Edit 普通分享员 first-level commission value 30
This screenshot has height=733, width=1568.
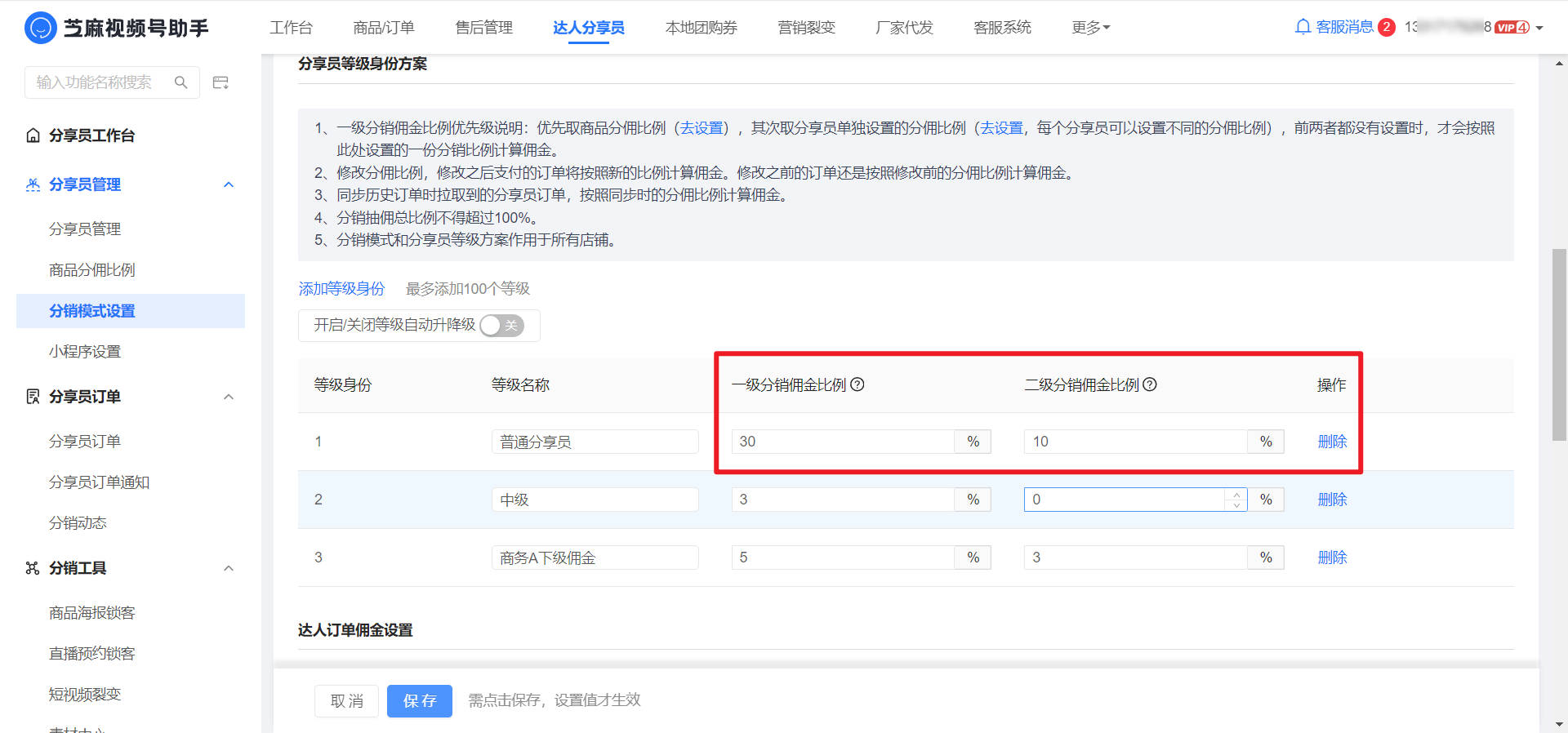tap(843, 442)
